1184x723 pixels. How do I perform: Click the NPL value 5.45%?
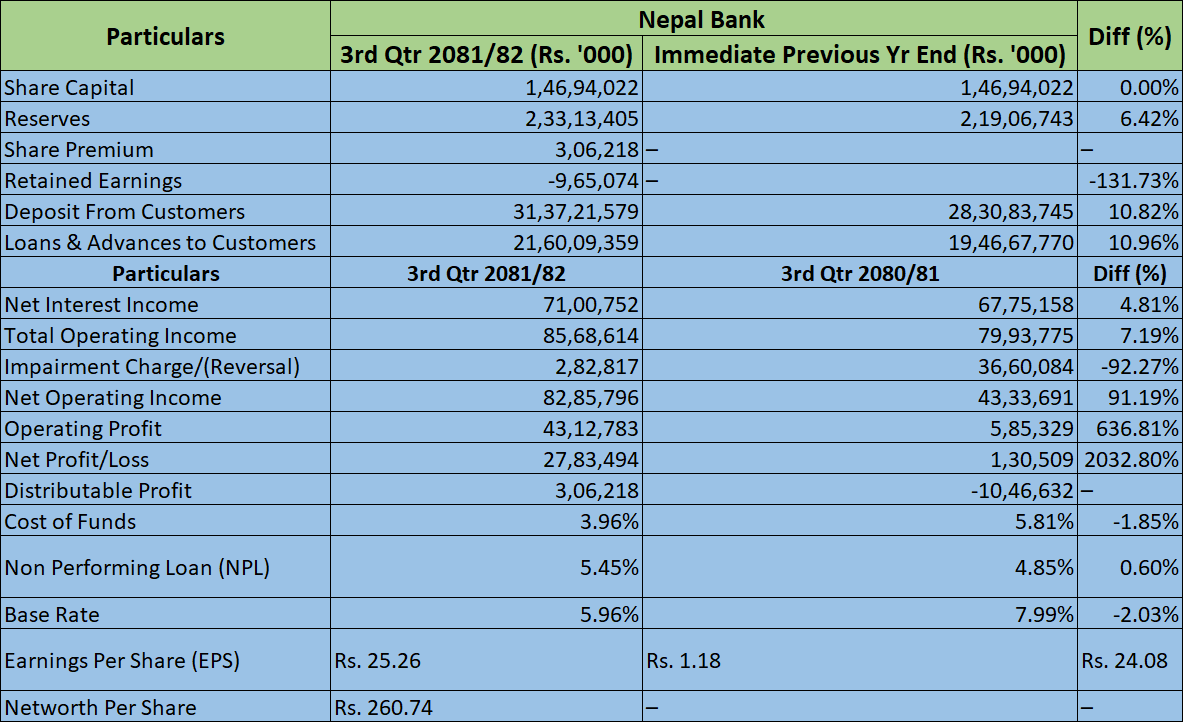coord(609,567)
